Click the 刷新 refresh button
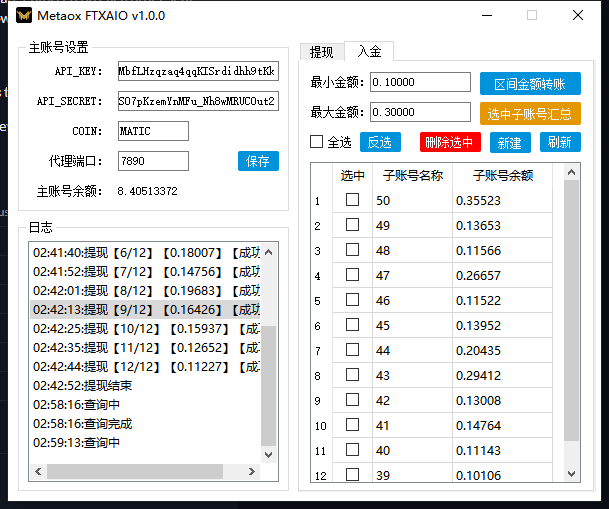Image resolution: width=609 pixels, height=509 pixels. (560, 142)
